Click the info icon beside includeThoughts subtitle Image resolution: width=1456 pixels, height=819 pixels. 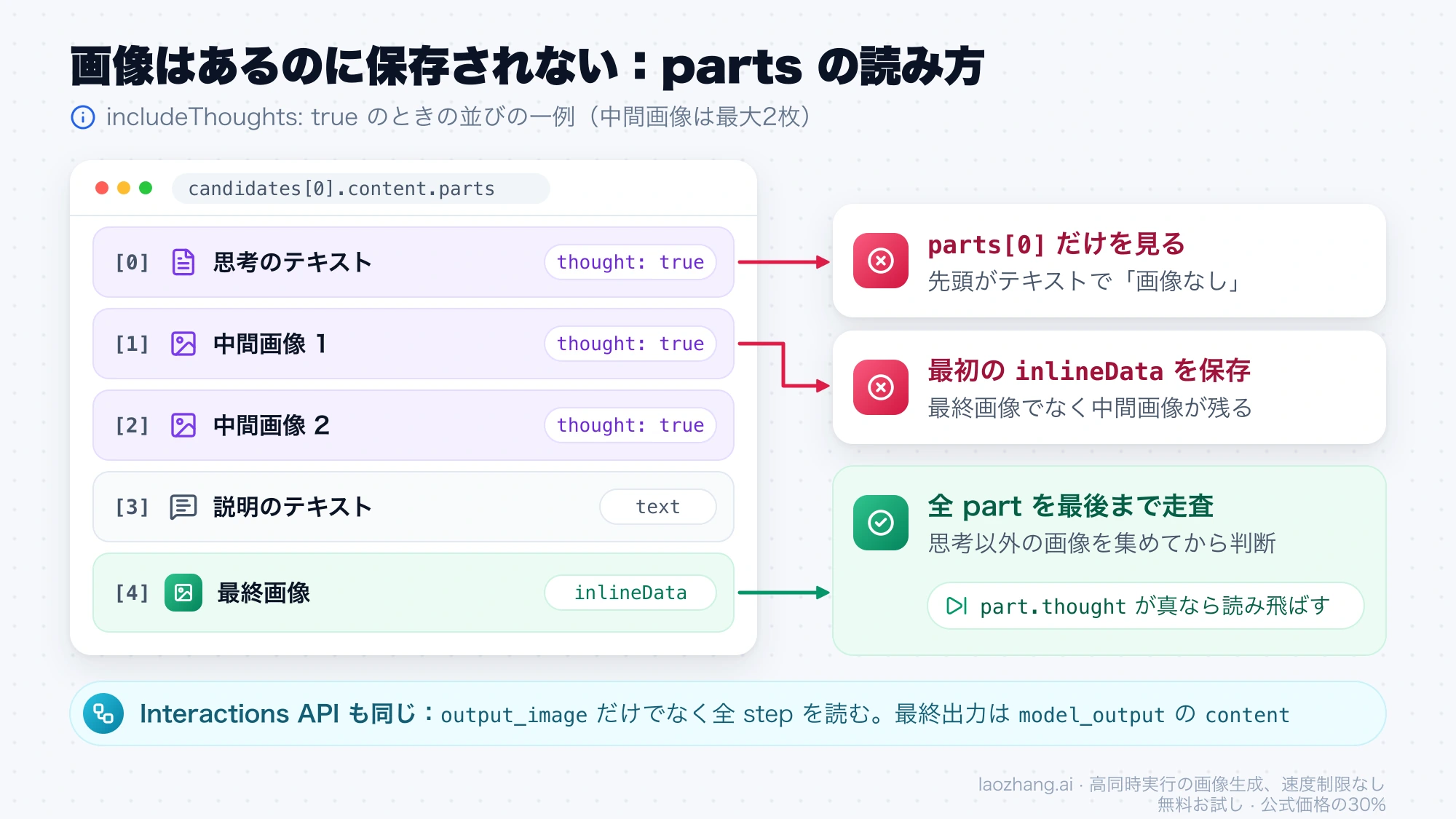point(83,117)
